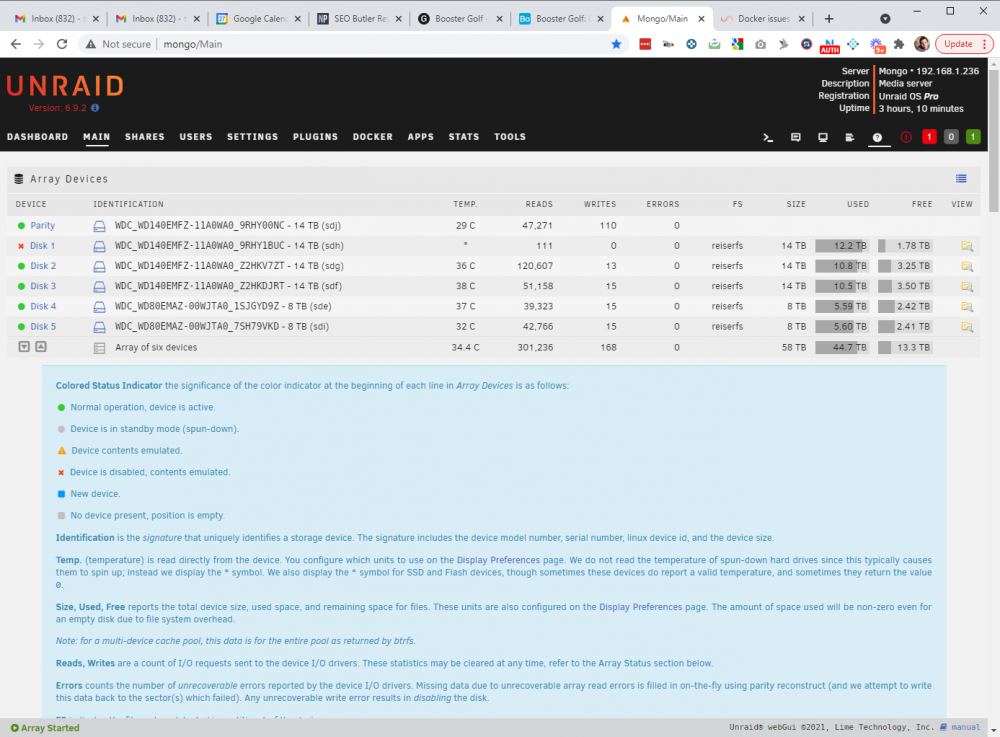Click the red power alert circle icon

point(906,137)
